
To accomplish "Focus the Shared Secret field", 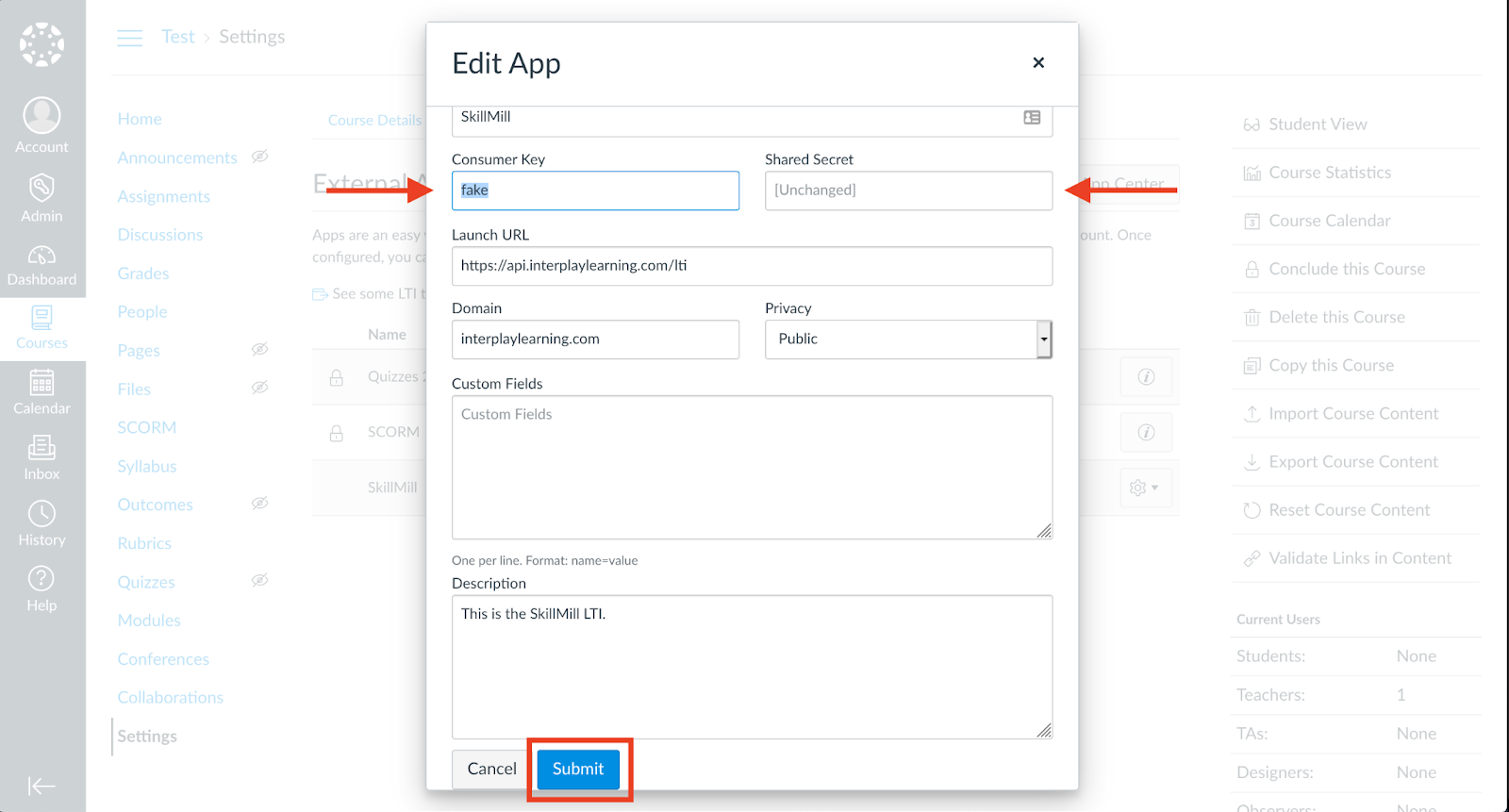I will click(908, 191).
